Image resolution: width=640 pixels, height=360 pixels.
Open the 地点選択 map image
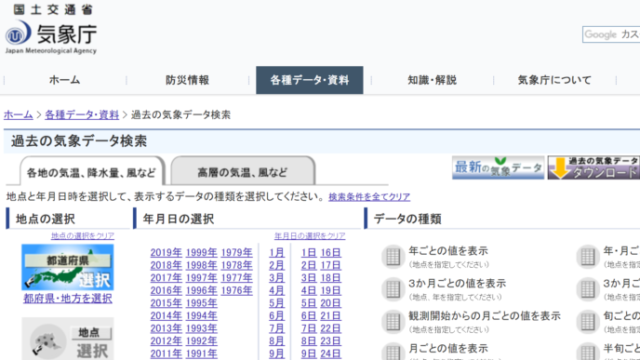pyautogui.click(x=67, y=339)
